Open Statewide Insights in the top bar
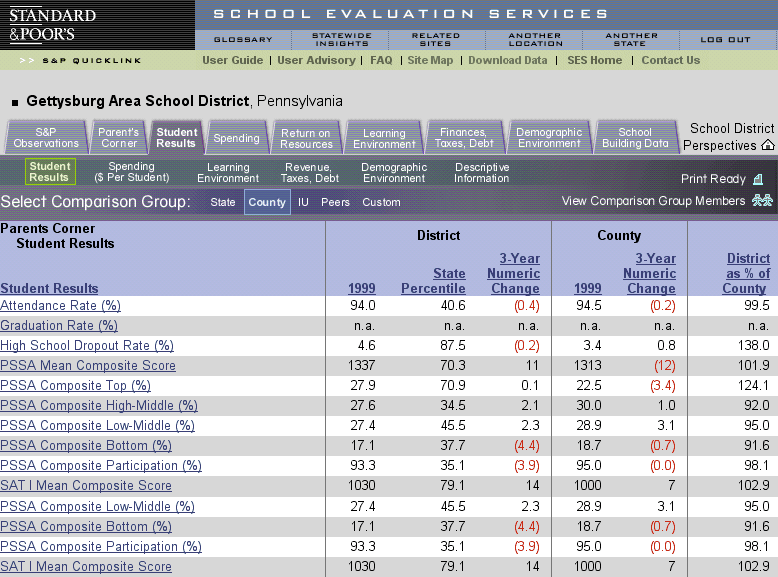Viewport: 778px width, 577px height. (x=341, y=40)
